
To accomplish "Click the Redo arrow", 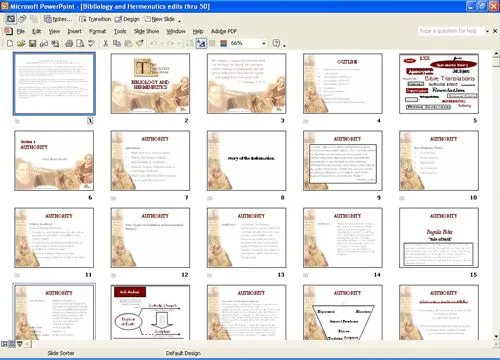I will pos(170,43).
